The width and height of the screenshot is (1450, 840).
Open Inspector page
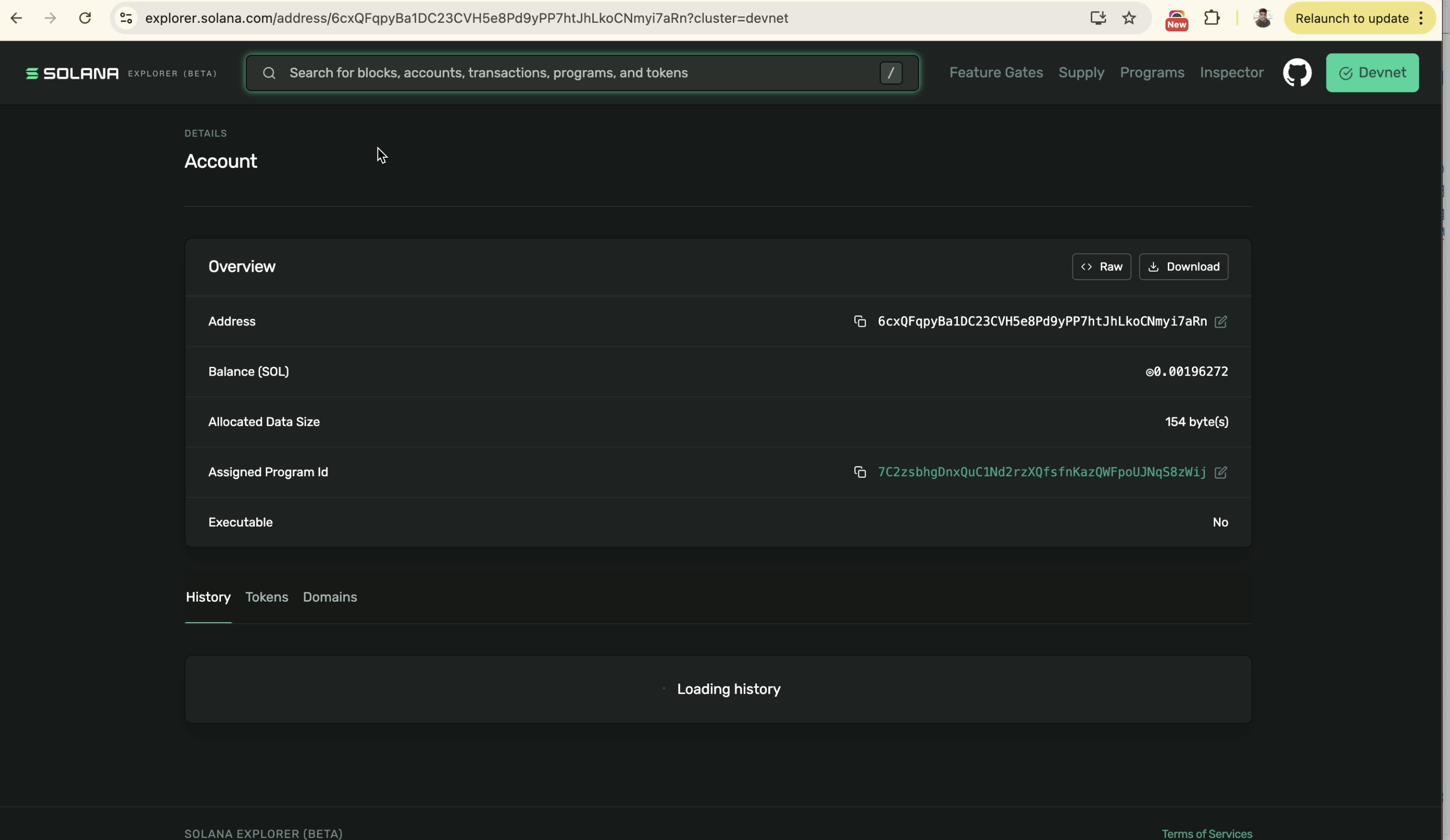pyautogui.click(x=1232, y=73)
